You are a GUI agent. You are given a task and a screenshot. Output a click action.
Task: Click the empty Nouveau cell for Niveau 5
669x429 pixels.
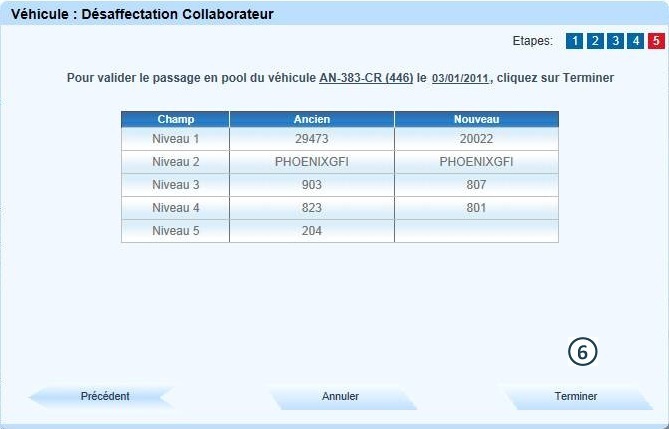[476, 231]
